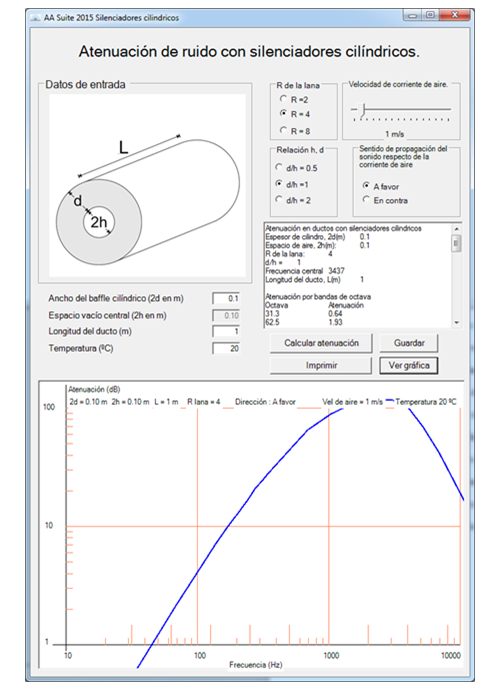Click the AA Suite title bar app icon
This screenshot has width=500, height=690.
click(35, 18)
